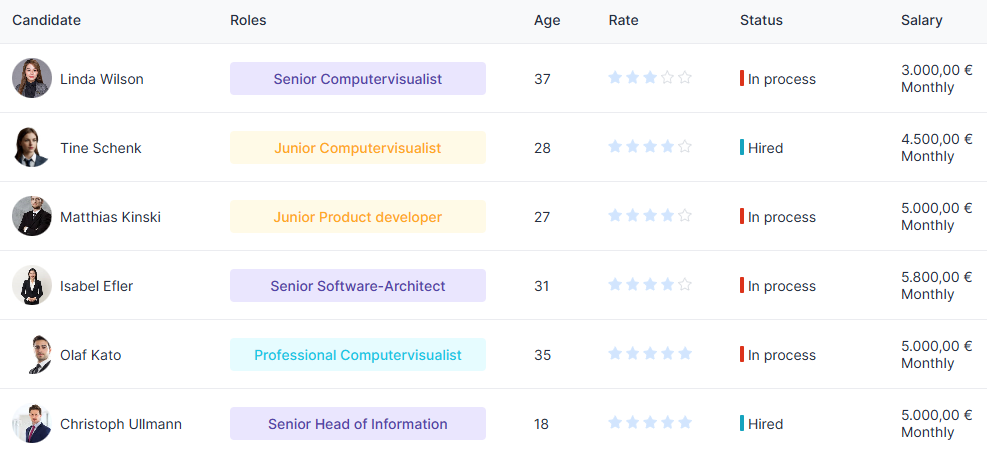Click Isabel Efler's fourth rating star

[x=667, y=285]
